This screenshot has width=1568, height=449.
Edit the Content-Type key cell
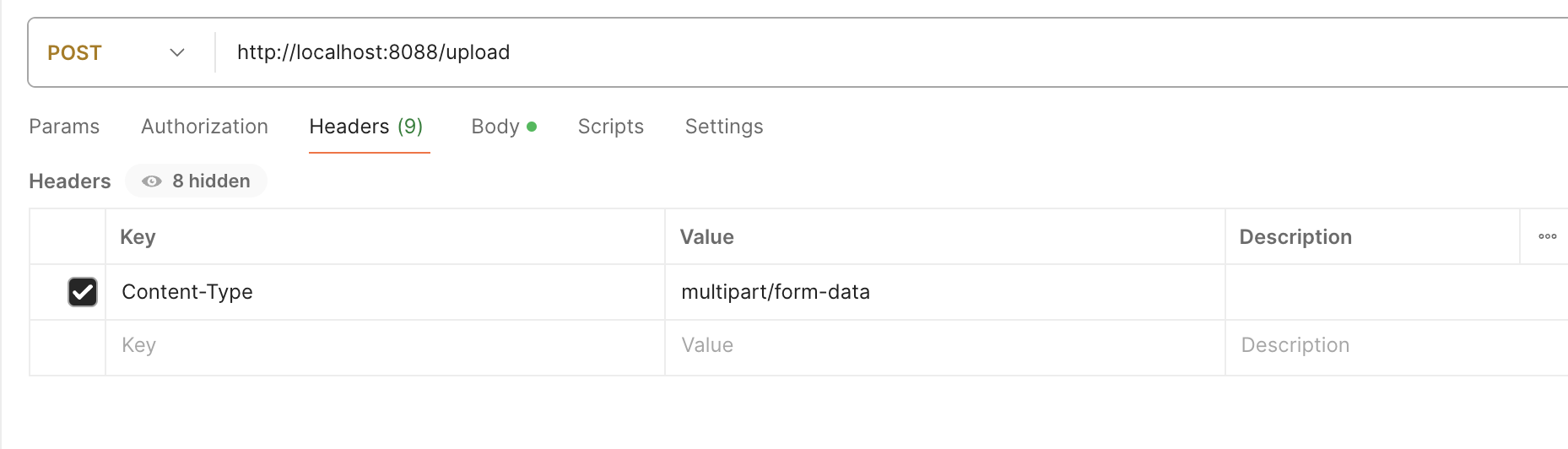click(187, 292)
